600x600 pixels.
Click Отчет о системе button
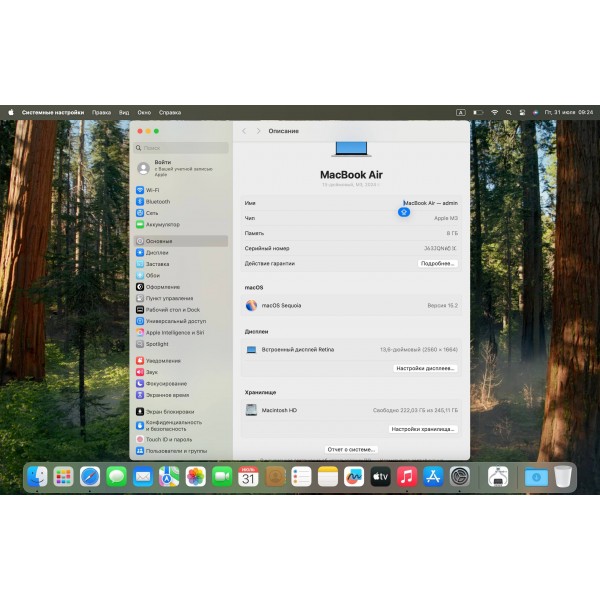pos(351,450)
